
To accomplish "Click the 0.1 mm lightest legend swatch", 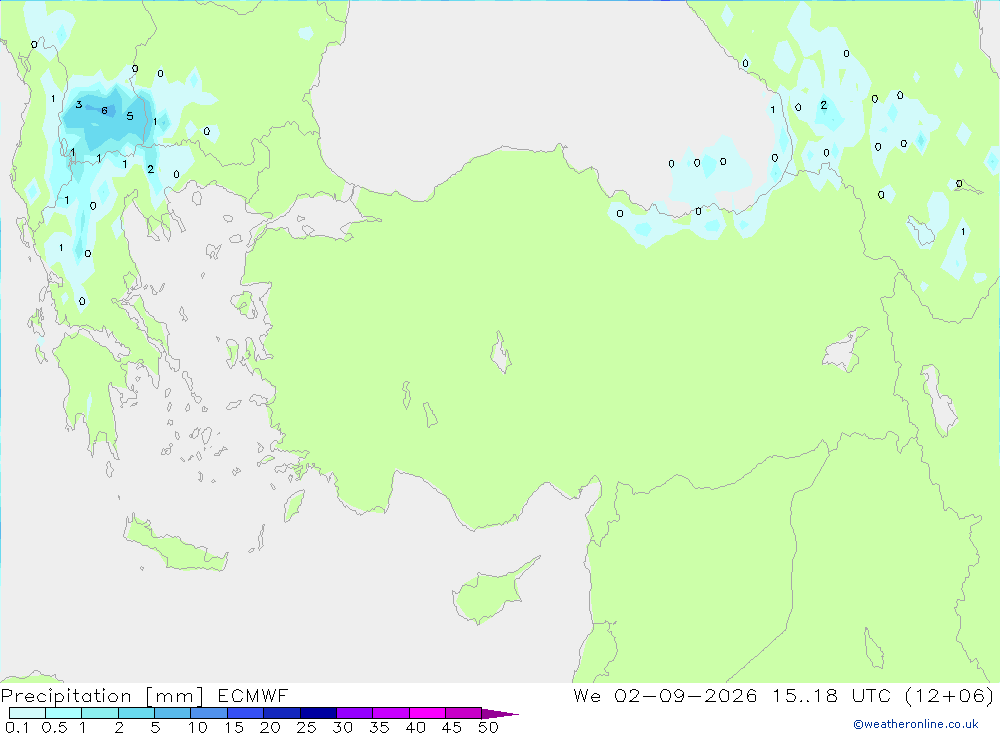I will tap(27, 713).
